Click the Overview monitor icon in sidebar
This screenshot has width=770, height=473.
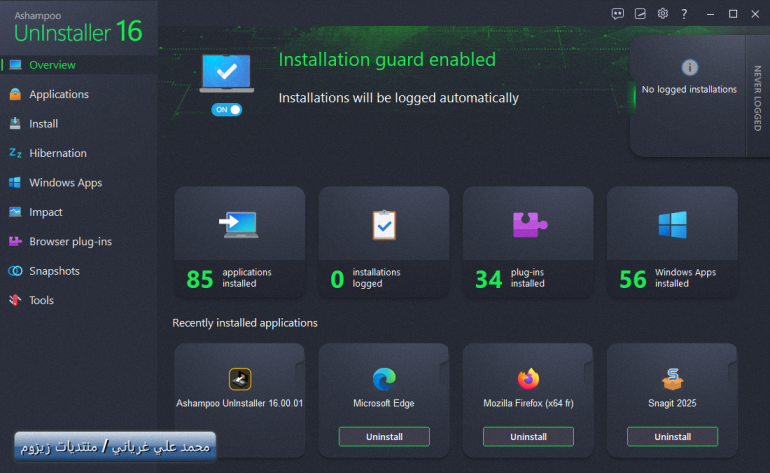pos(15,65)
